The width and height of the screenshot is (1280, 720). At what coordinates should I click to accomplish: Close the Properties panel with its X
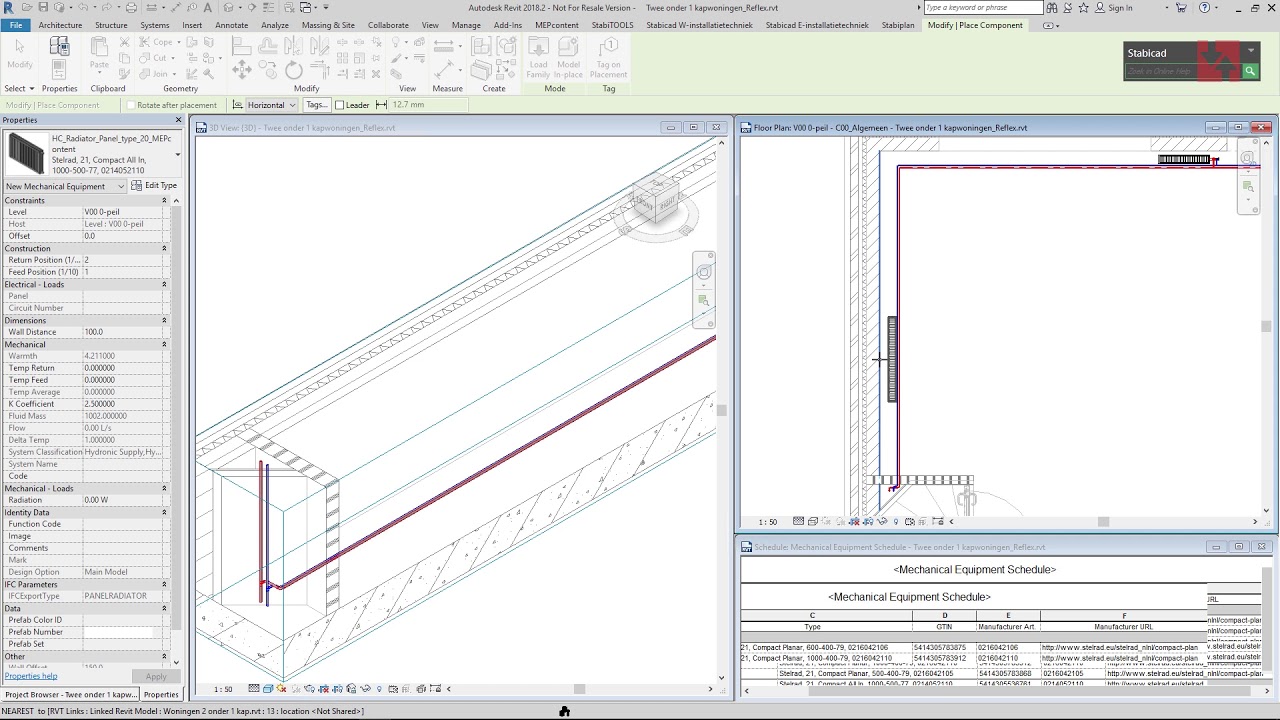pos(178,120)
